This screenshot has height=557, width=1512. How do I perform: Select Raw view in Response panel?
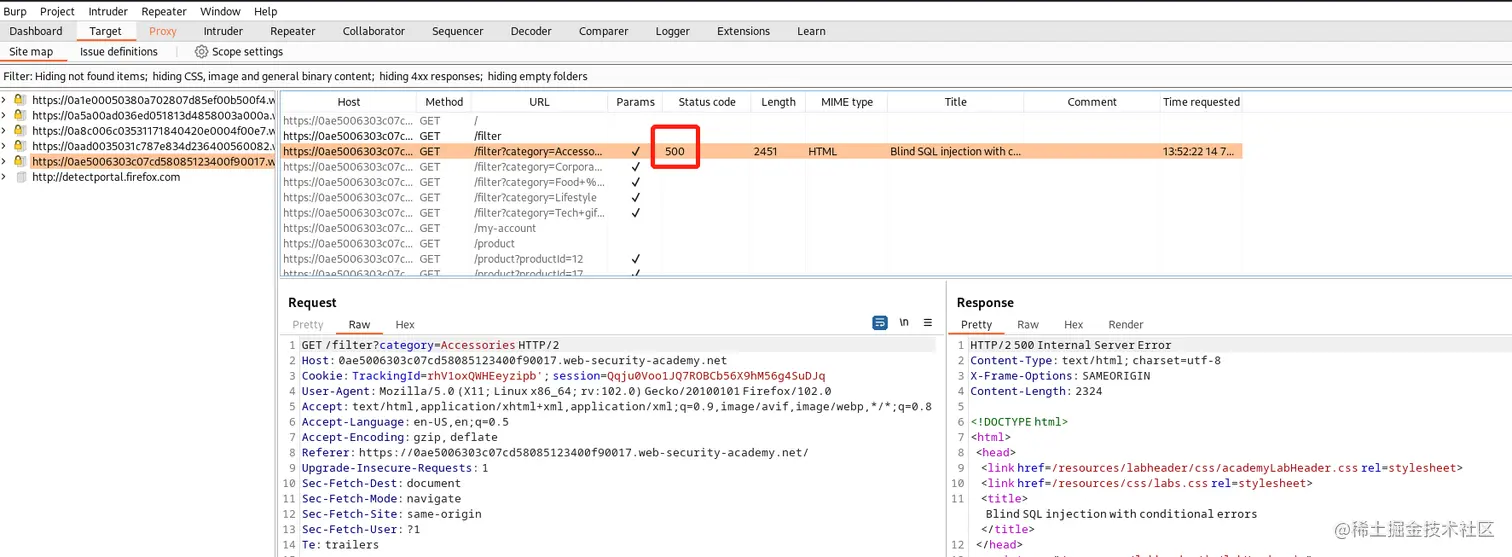coord(1028,325)
